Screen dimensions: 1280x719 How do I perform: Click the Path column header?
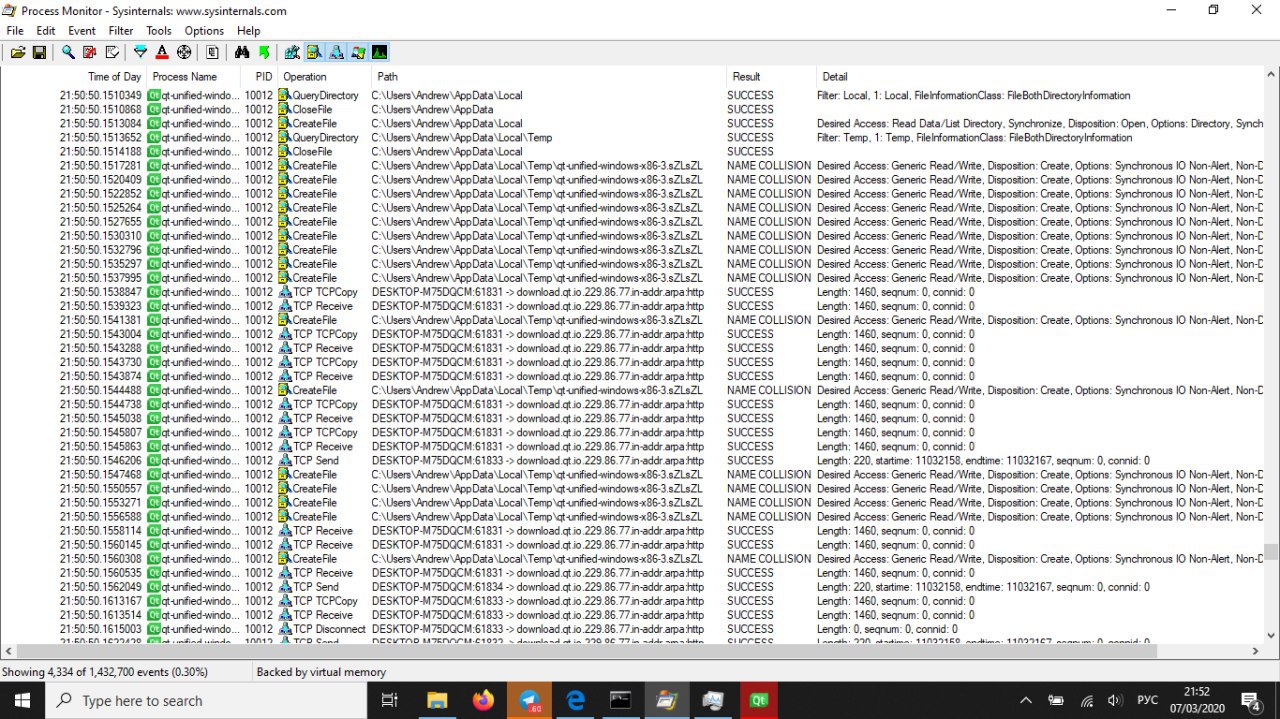(549, 76)
